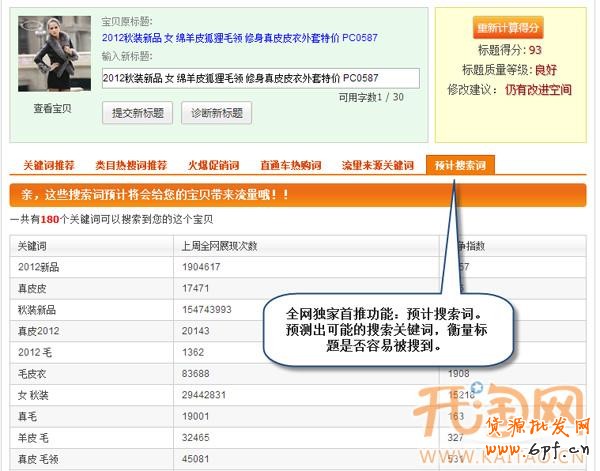Open the 查看宝贝 link
The width and height of the screenshot is (600, 471).
53,109
